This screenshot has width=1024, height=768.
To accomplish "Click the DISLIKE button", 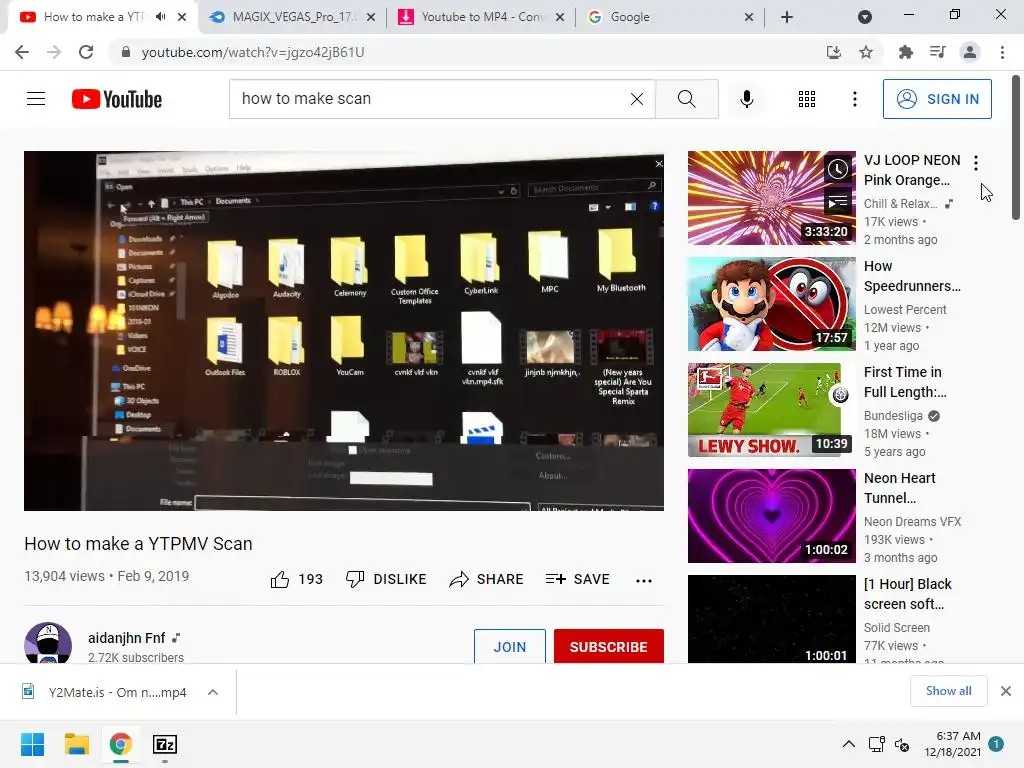I will coord(386,579).
